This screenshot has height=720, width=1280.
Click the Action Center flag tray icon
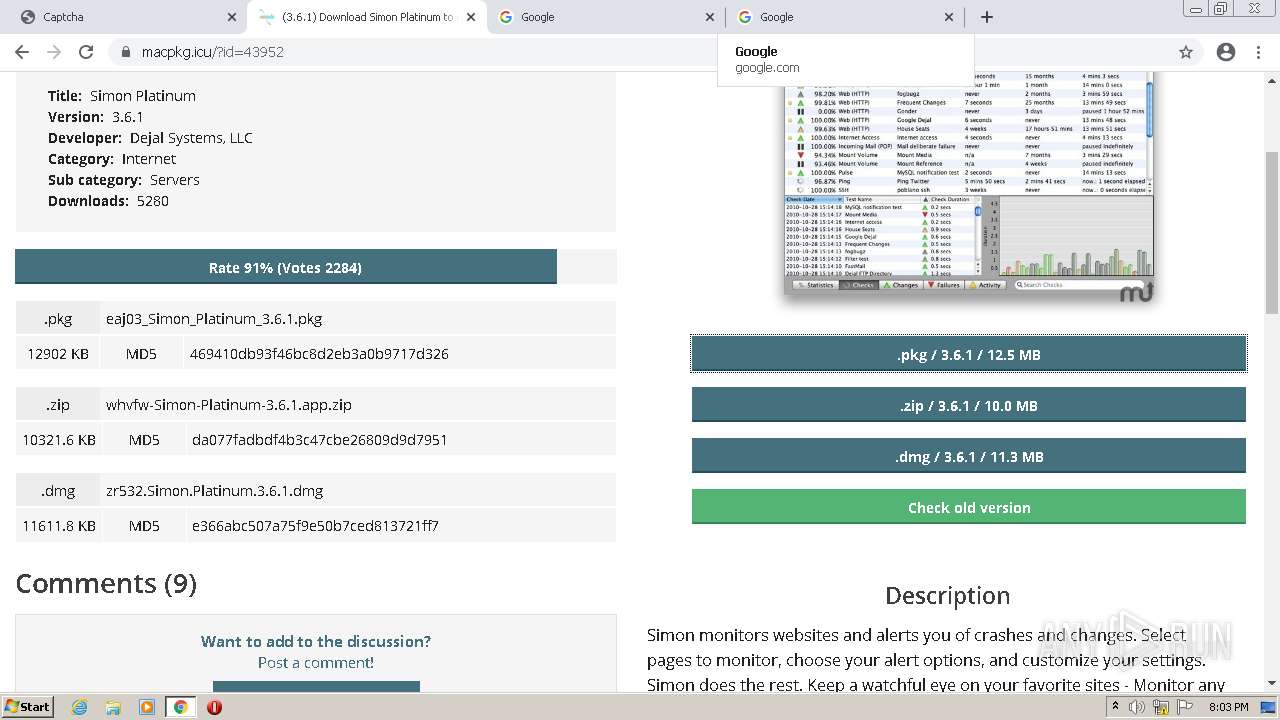tap(1185, 707)
